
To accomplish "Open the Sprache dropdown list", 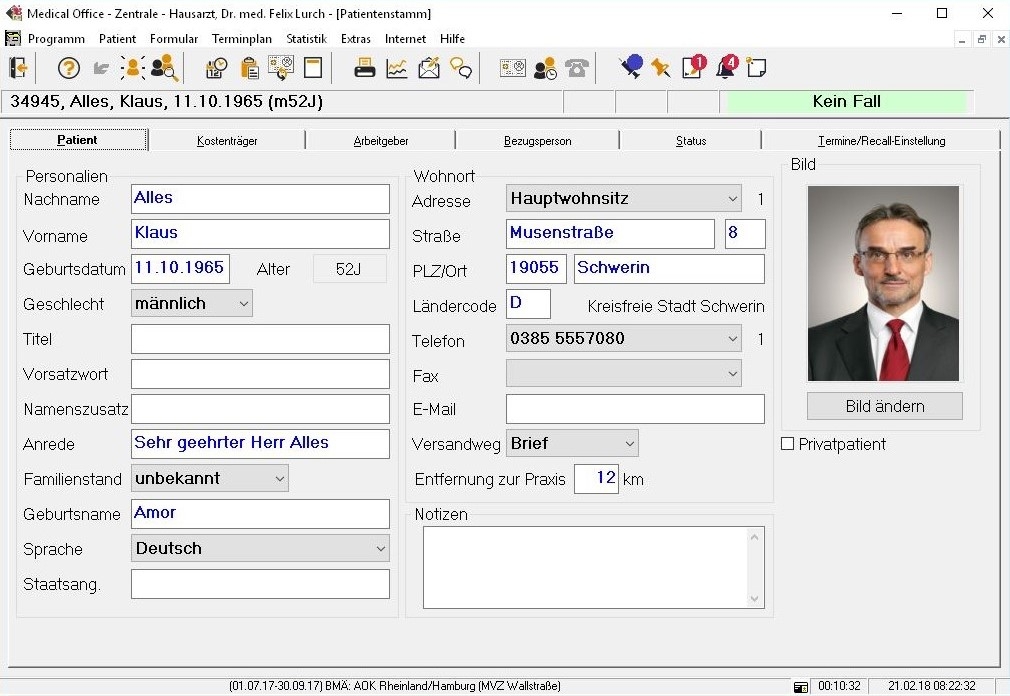I will (x=380, y=549).
